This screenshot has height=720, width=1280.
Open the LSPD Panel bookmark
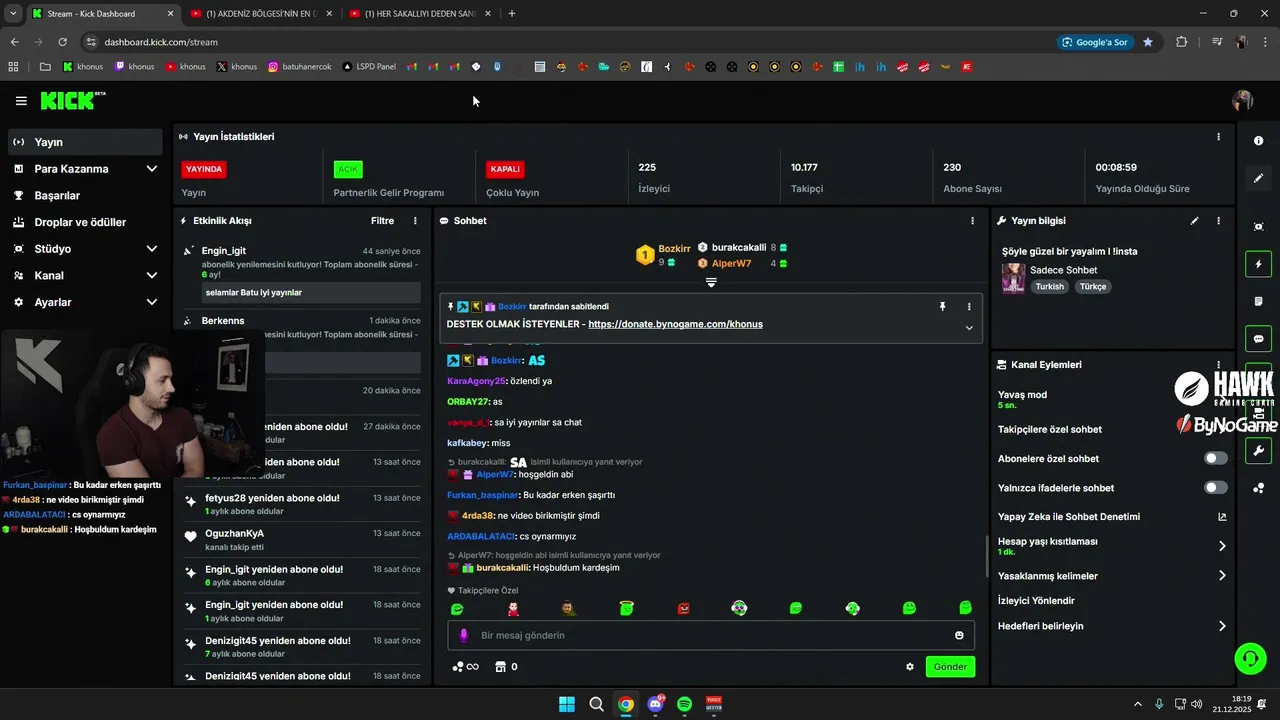tap(369, 67)
